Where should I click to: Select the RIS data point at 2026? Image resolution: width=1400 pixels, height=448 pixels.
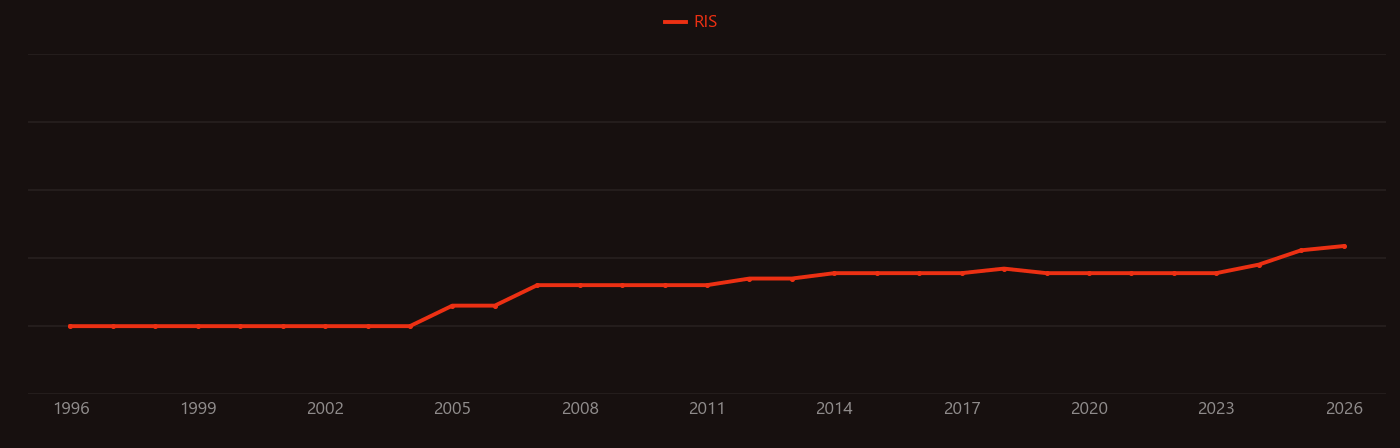tap(1344, 246)
